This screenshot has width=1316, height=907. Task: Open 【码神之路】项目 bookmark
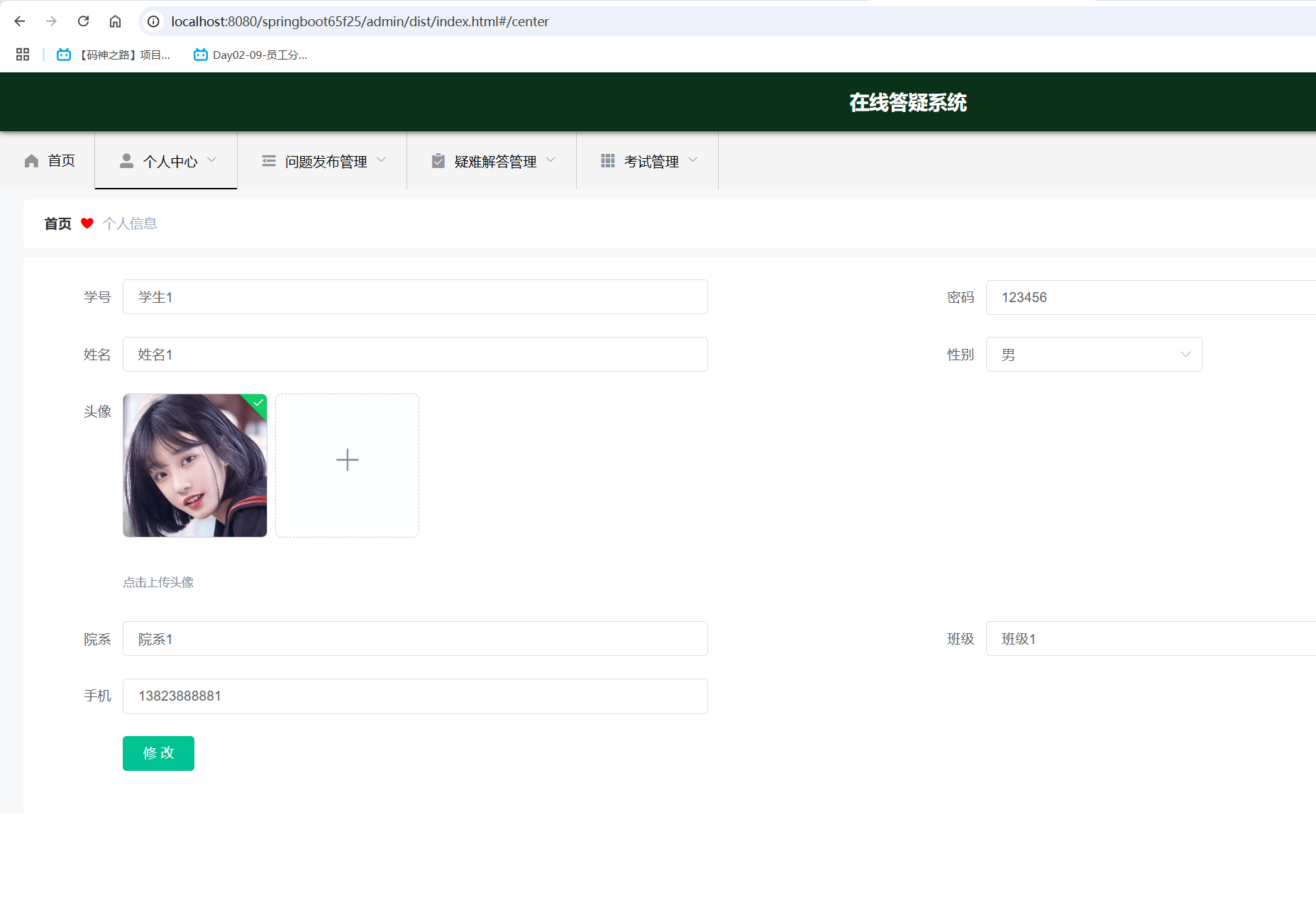click(114, 55)
